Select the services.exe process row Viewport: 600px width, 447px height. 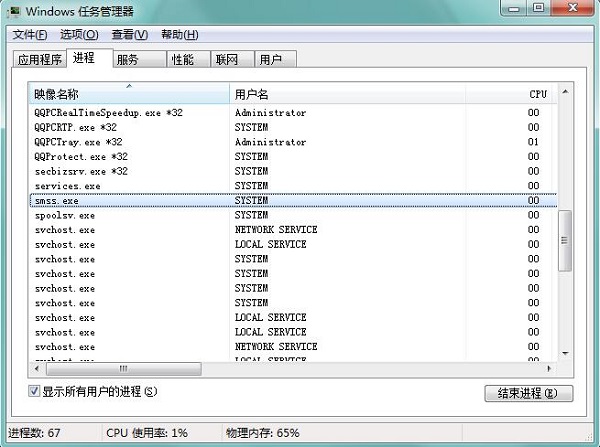pyautogui.click(x=293, y=186)
